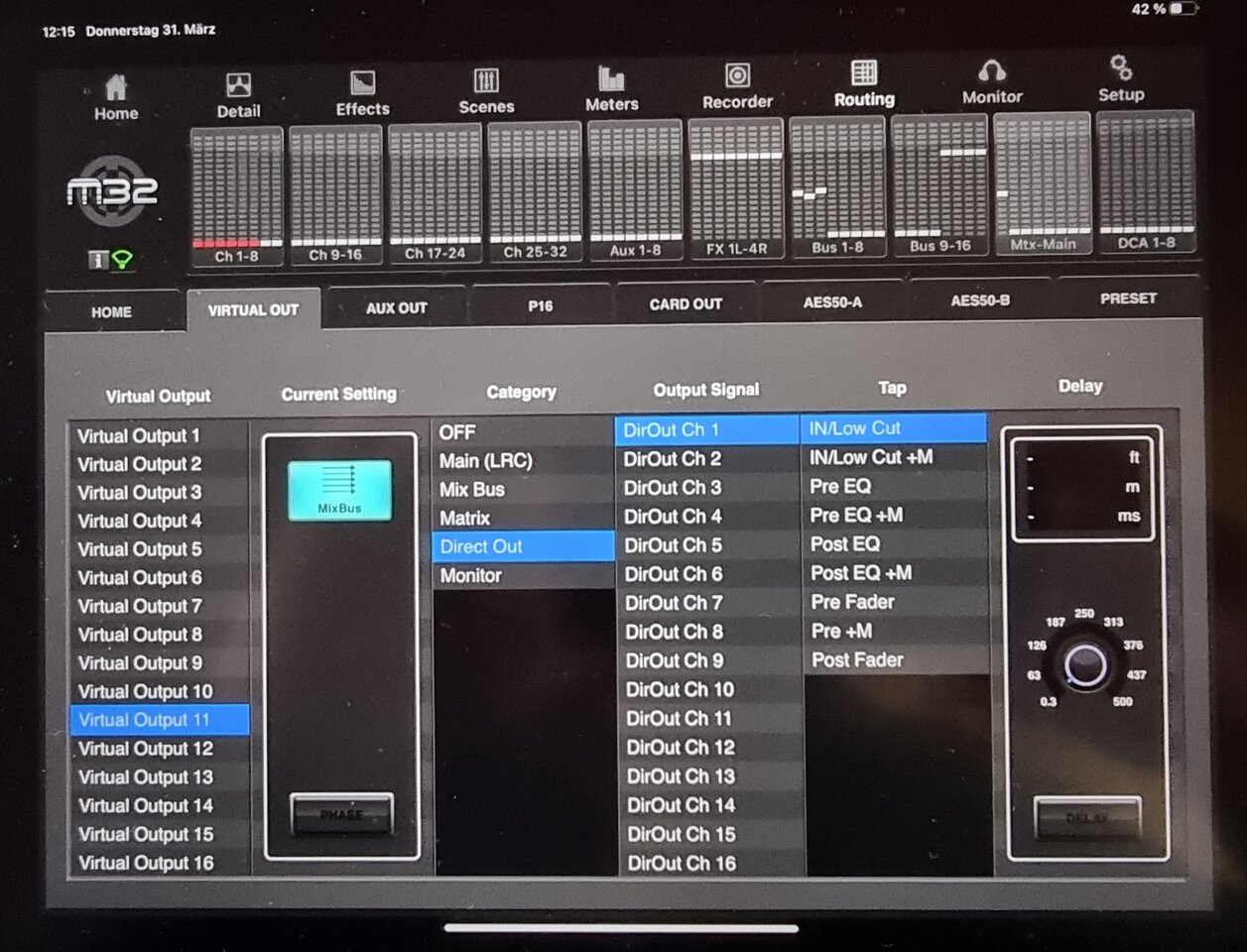Viewport: 1247px width, 952px height.
Task: Select Virtual Output 3 in list
Action: [x=140, y=493]
